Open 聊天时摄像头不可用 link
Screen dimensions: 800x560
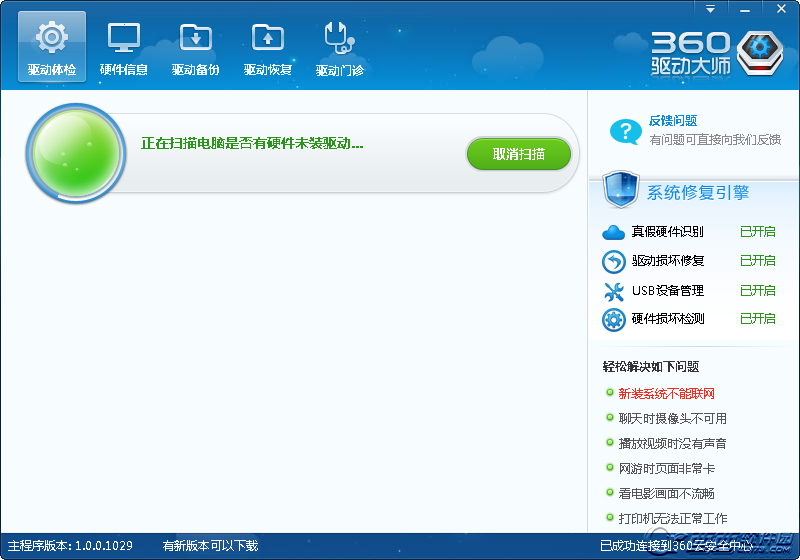(x=672, y=419)
